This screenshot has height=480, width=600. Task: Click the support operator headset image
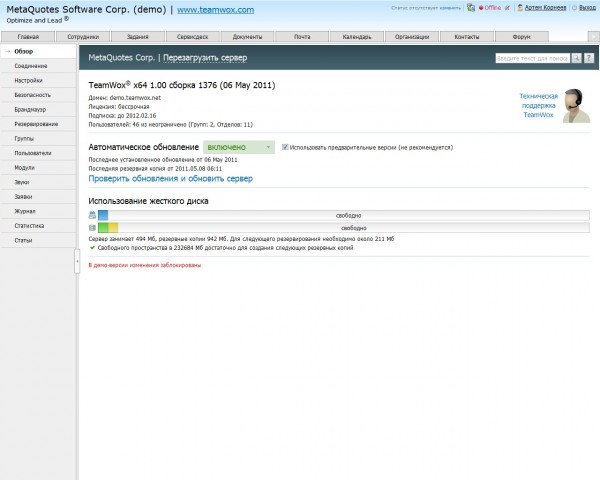click(x=576, y=106)
